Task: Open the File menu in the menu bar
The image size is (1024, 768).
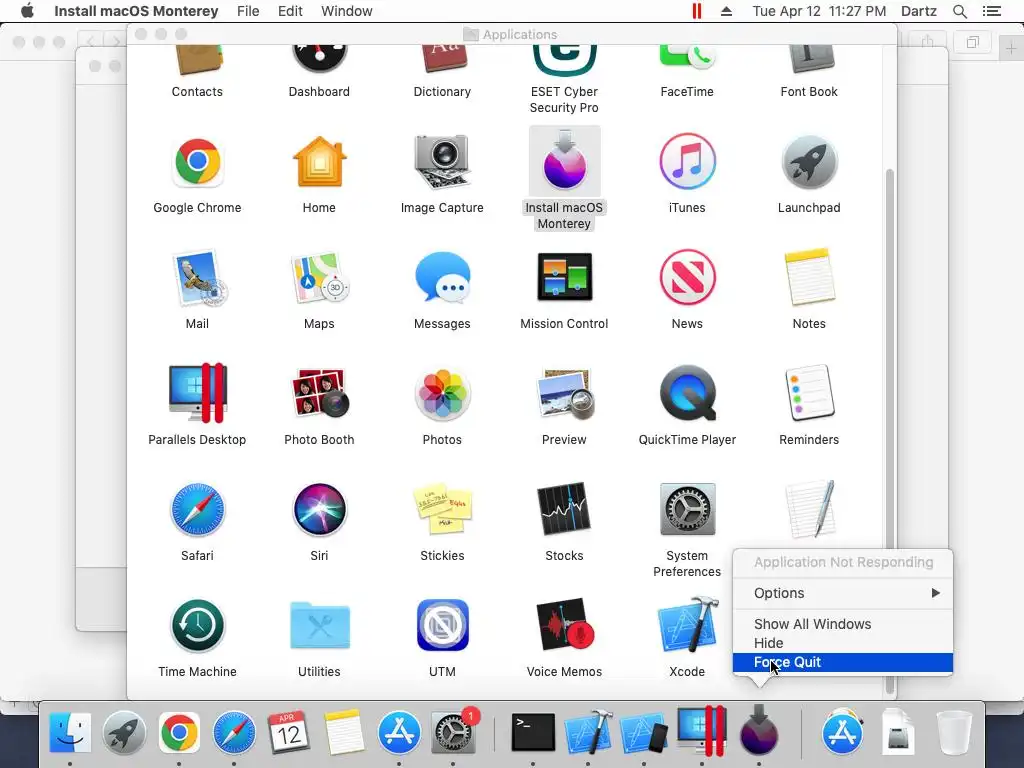Action: (248, 11)
